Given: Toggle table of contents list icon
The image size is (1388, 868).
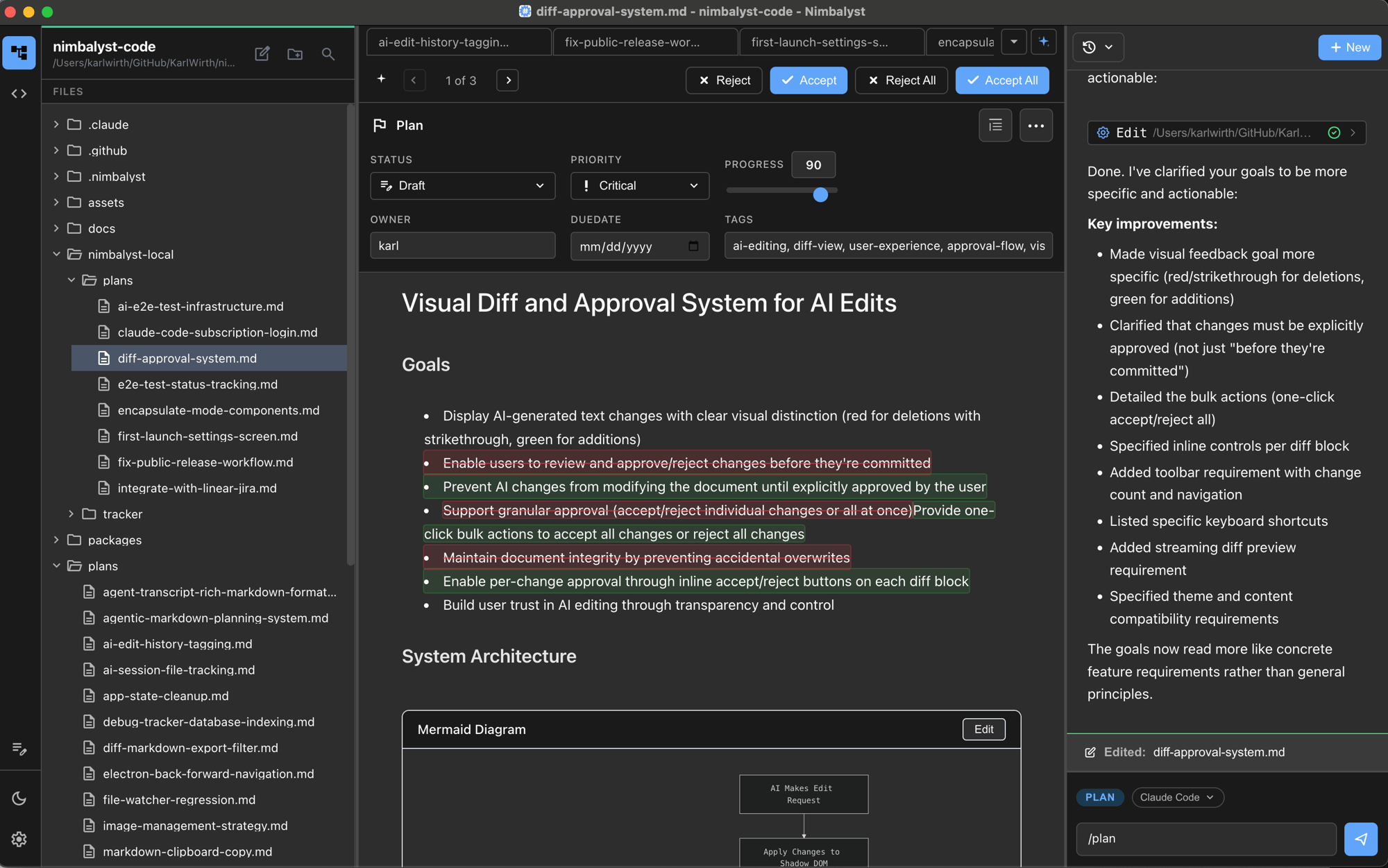Looking at the screenshot, I should pyautogui.click(x=995, y=126).
